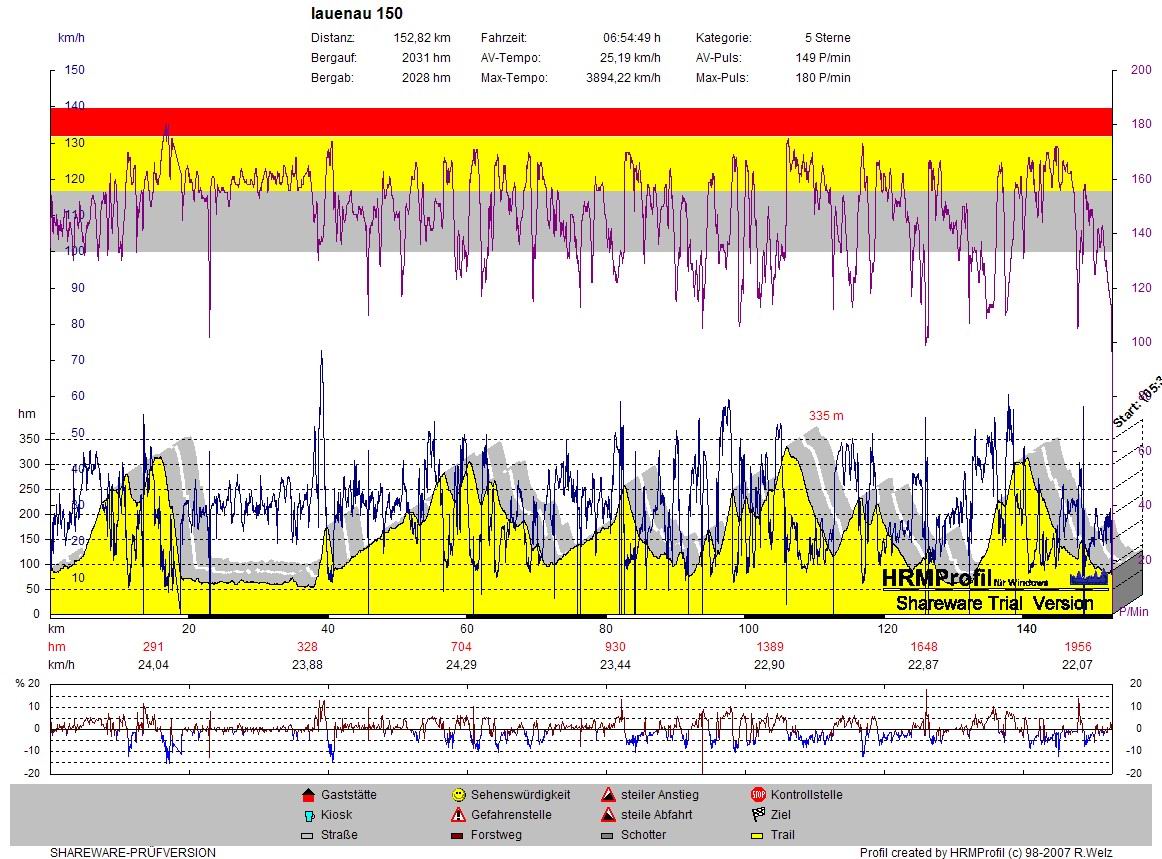The image size is (1162, 859).
Task: Click the 335 m peak elevation label
Action: point(826,415)
